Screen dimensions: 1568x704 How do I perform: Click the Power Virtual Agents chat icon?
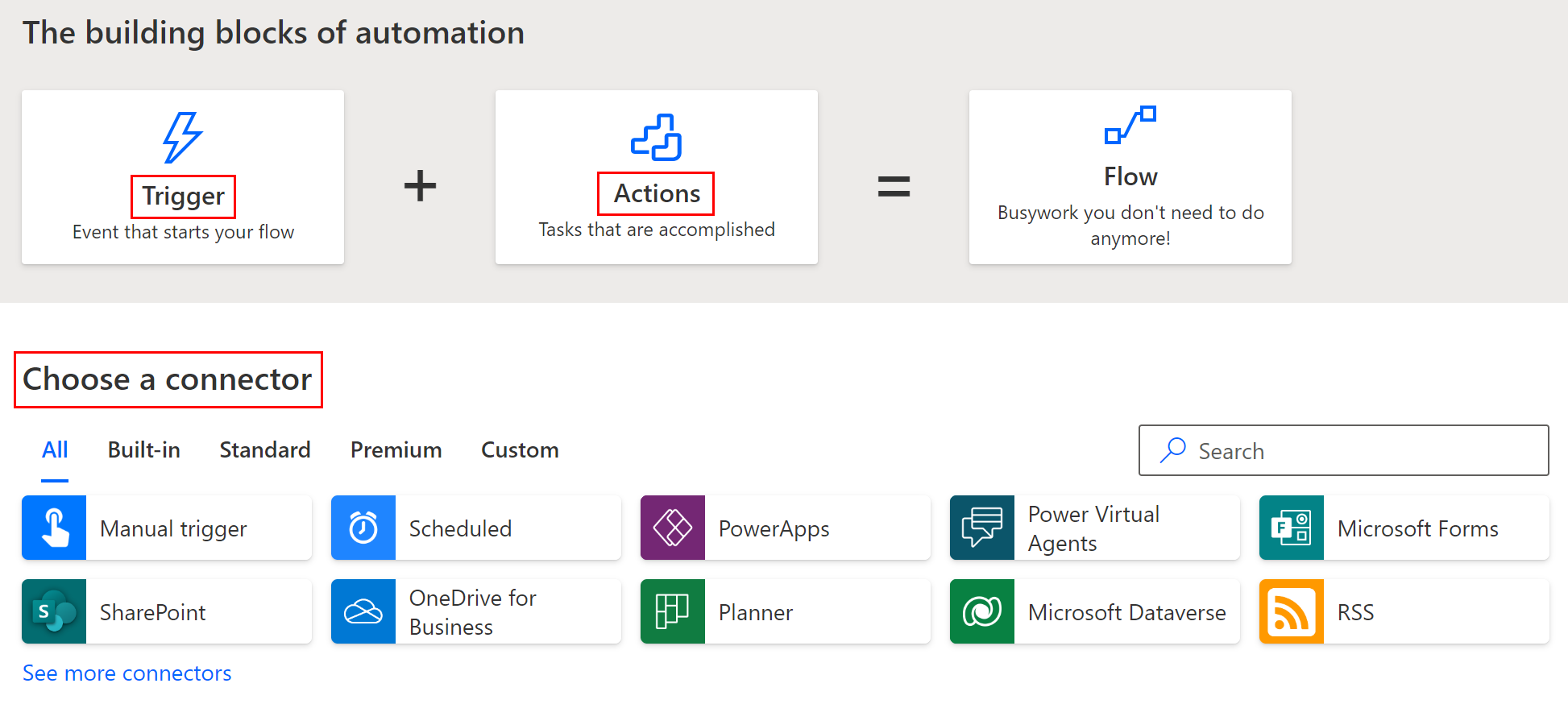(982, 528)
